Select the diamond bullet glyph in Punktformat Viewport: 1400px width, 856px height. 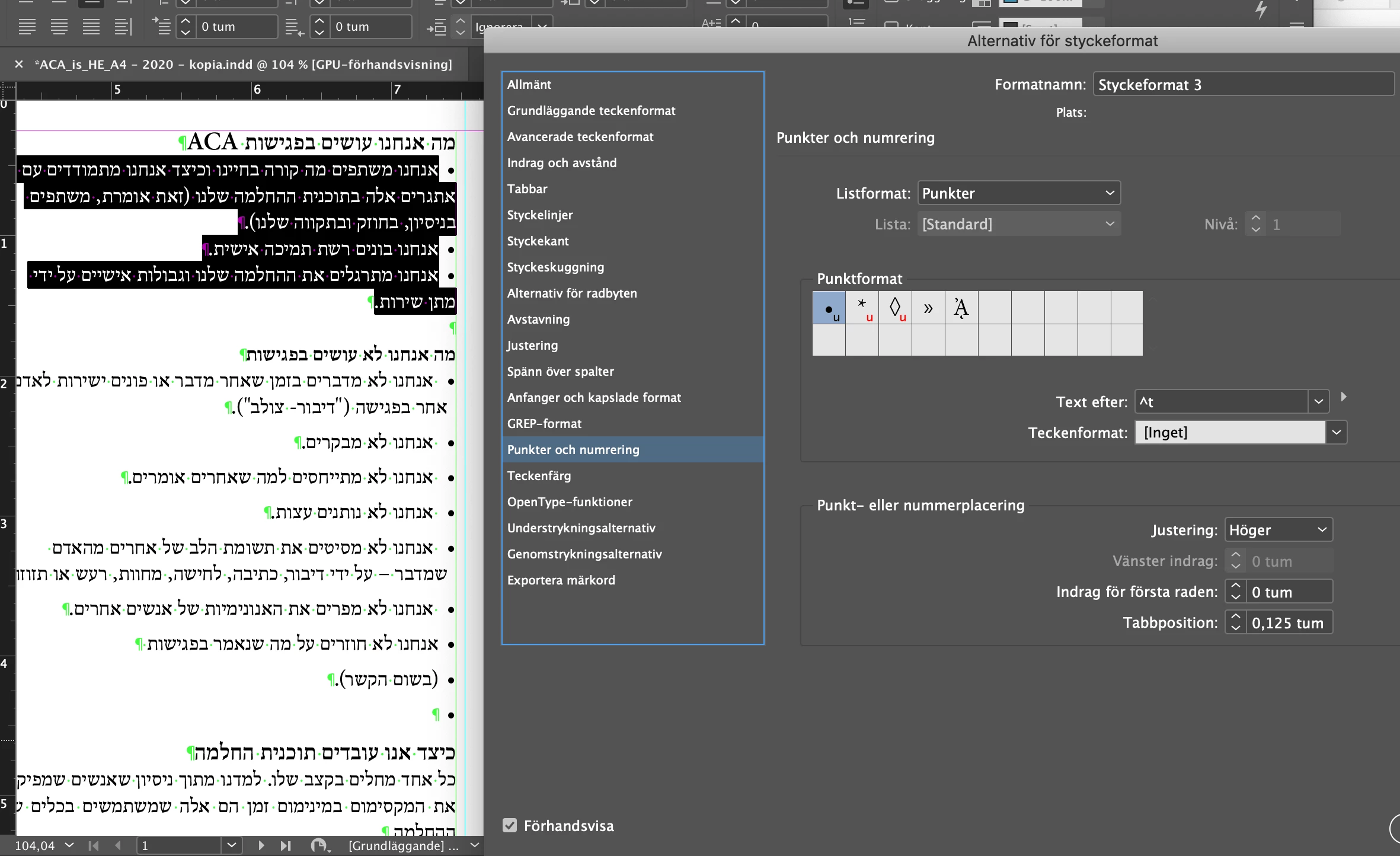[895, 307]
